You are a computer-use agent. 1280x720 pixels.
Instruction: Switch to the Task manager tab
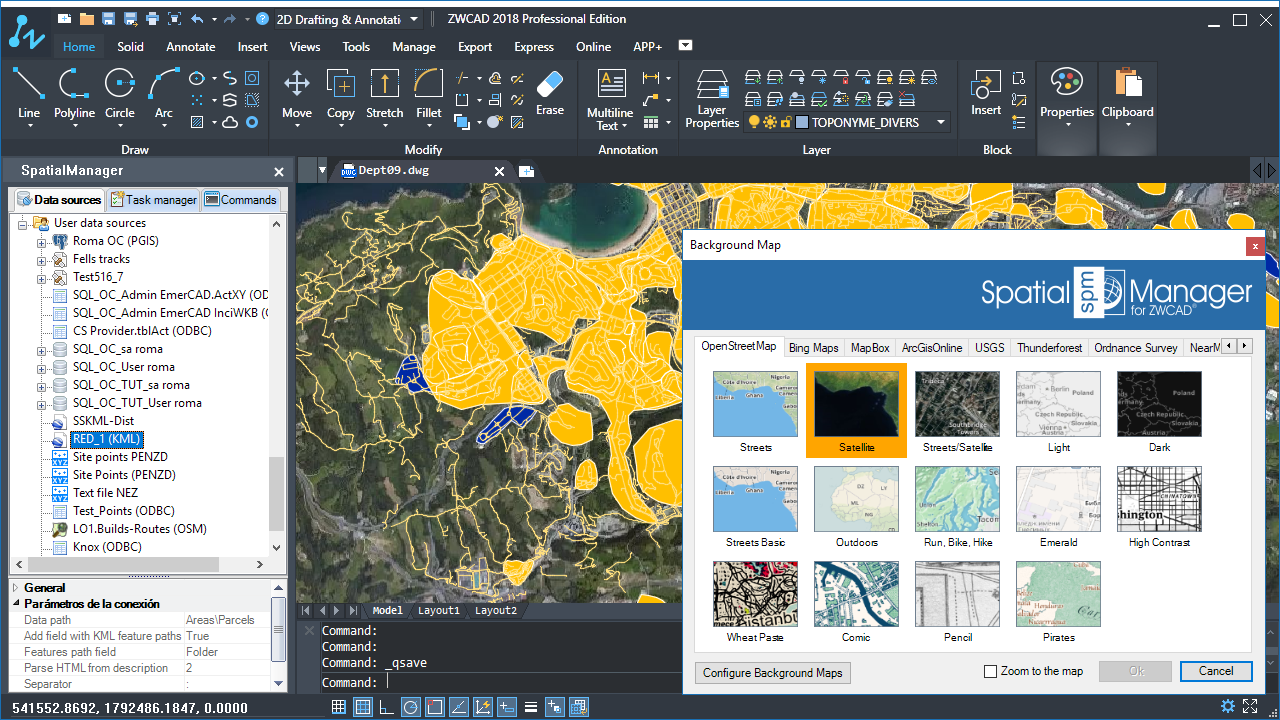tap(154, 200)
